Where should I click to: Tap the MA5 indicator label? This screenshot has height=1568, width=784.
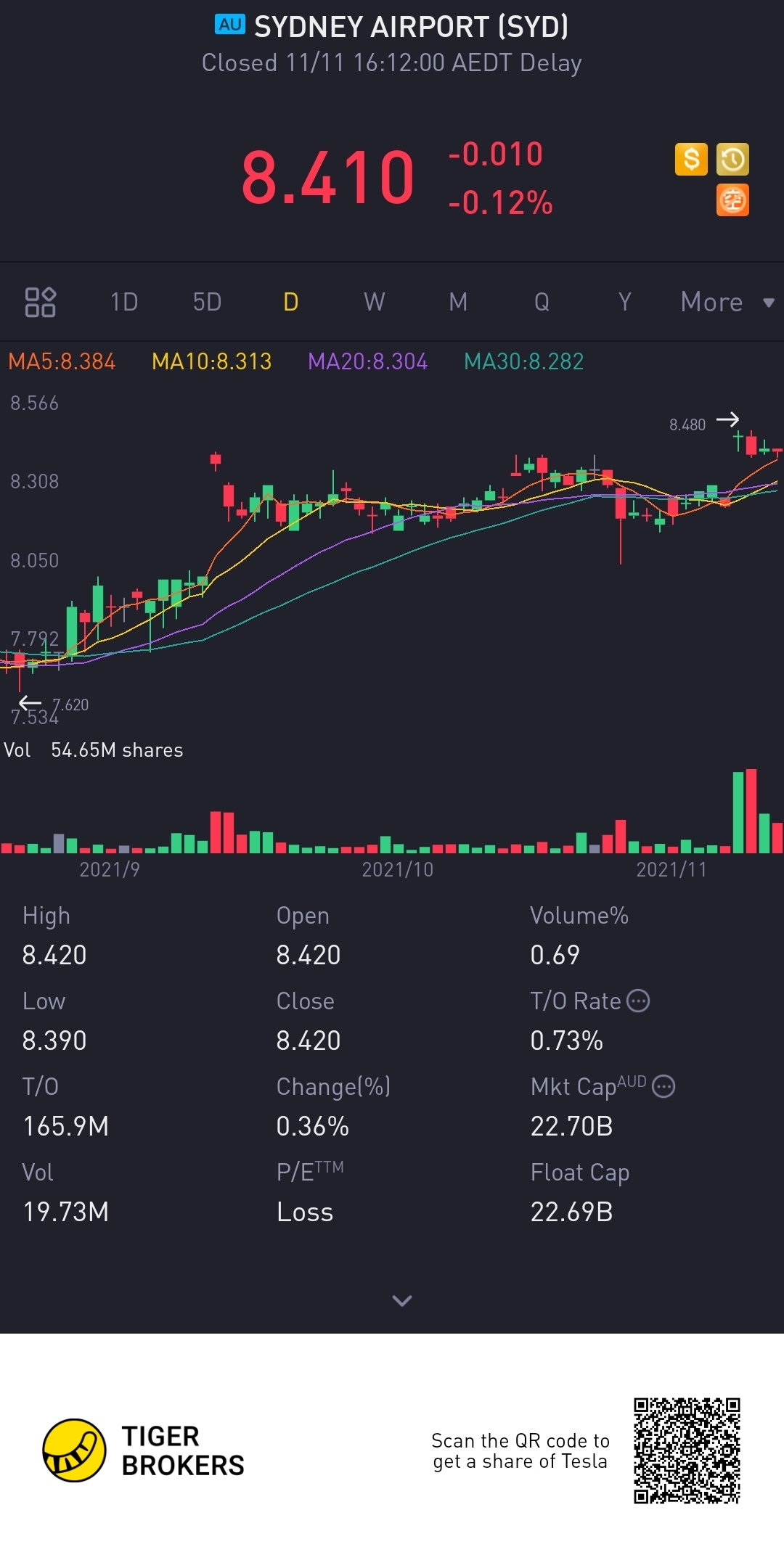62,361
